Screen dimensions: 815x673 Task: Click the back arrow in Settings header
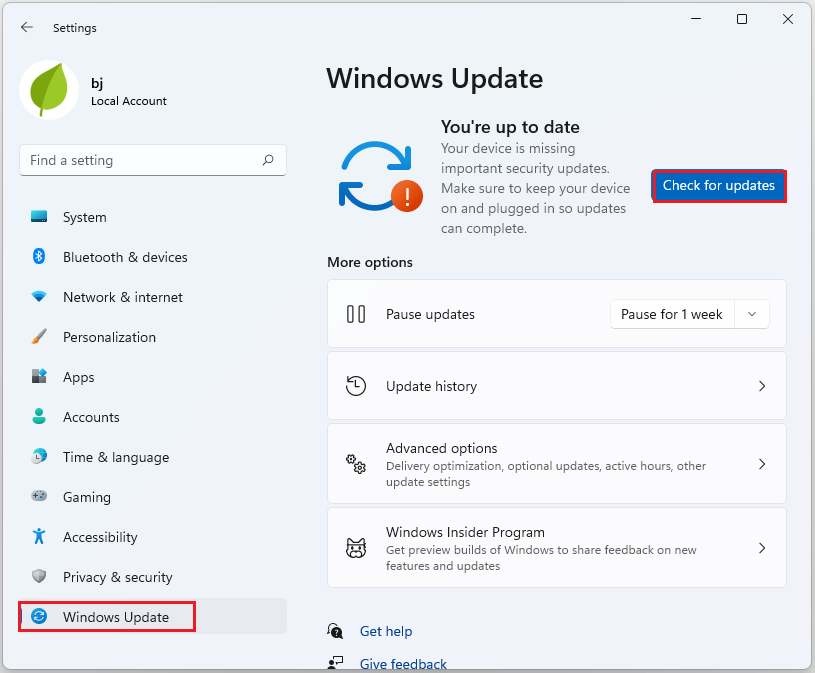(x=27, y=28)
